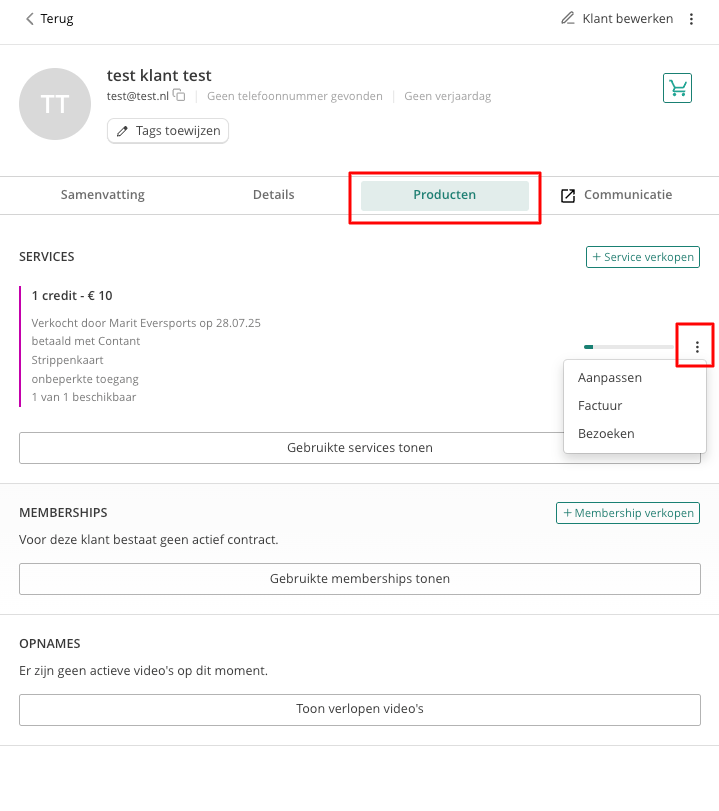
Task: Open the Details tab
Action: [274, 195]
